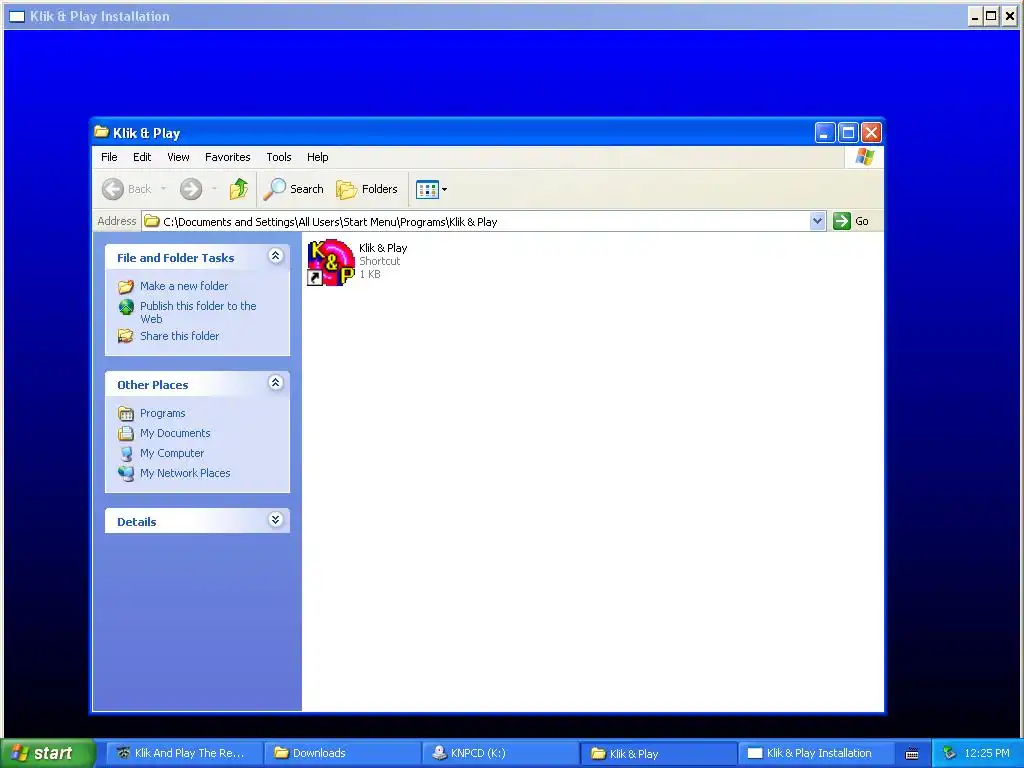Click the Forward navigation arrow

191,189
